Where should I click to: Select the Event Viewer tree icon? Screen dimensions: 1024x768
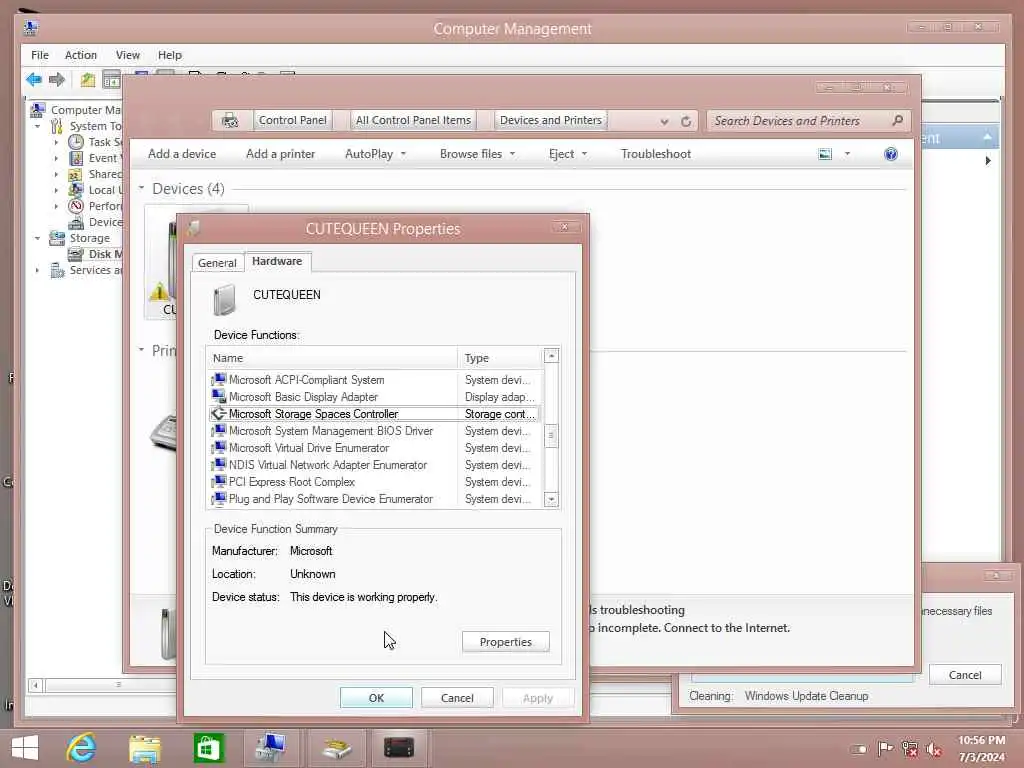click(76, 158)
